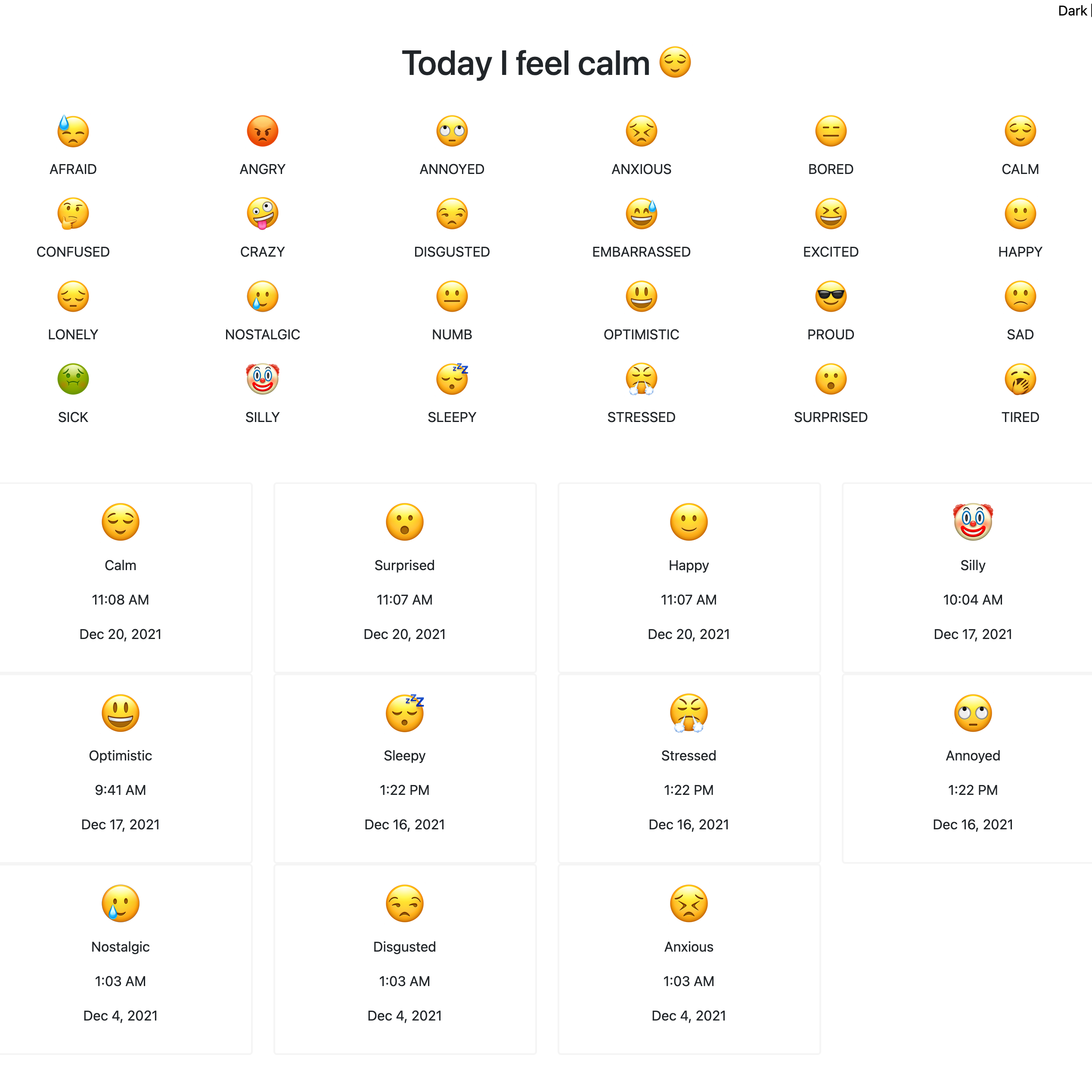This screenshot has height=1092, width=1092.
Task: Choose the Proud sunglasses emoji
Action: pos(830,296)
